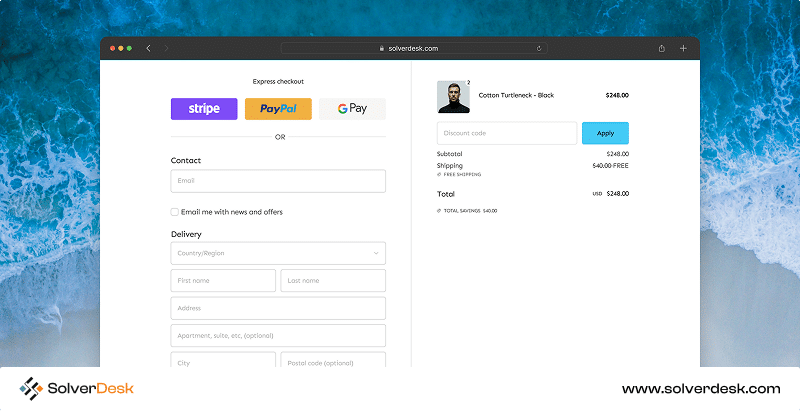Click the Apartment, suite, etc. field

[278, 336]
